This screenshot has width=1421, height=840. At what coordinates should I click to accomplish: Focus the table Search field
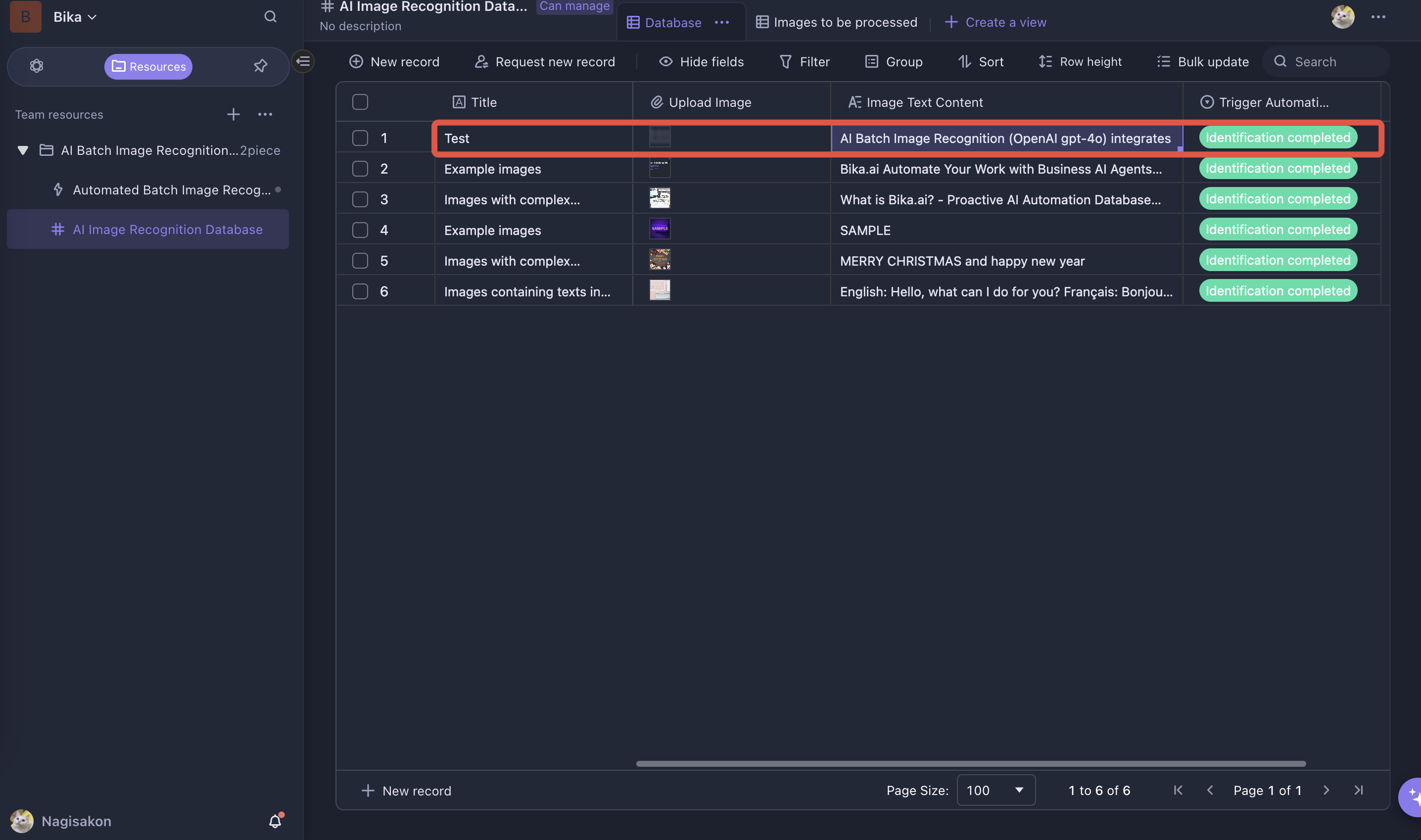1326,61
